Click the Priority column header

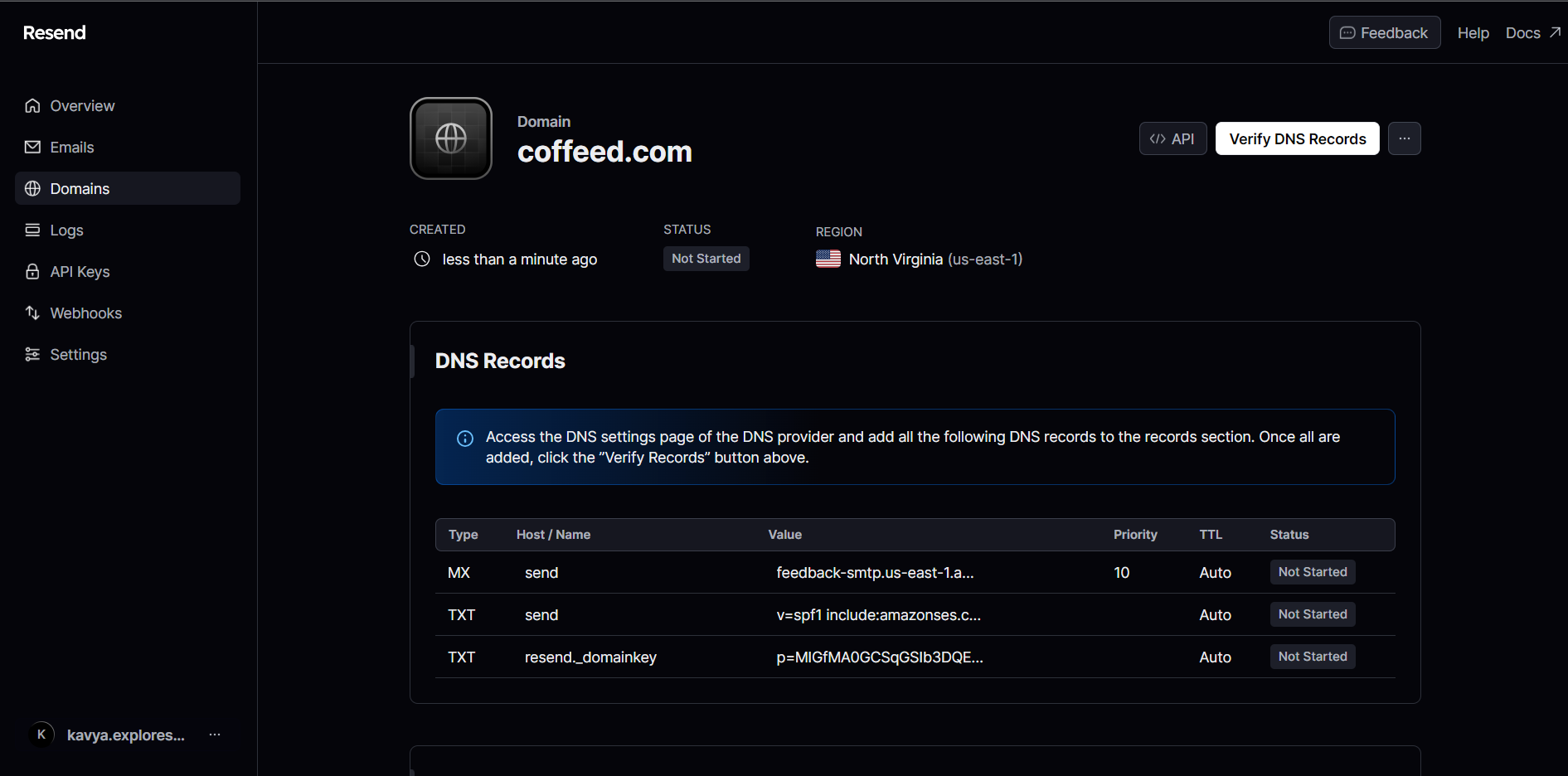click(1135, 535)
